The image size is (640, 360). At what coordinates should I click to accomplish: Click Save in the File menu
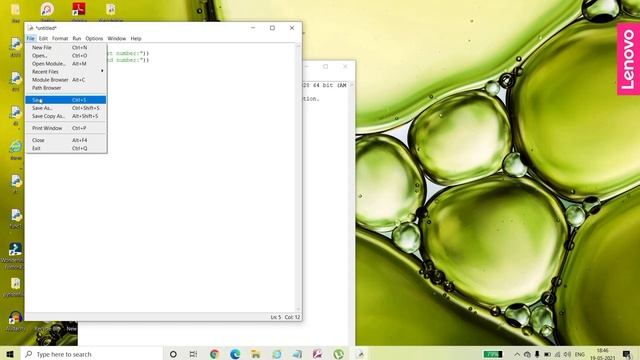66,100
